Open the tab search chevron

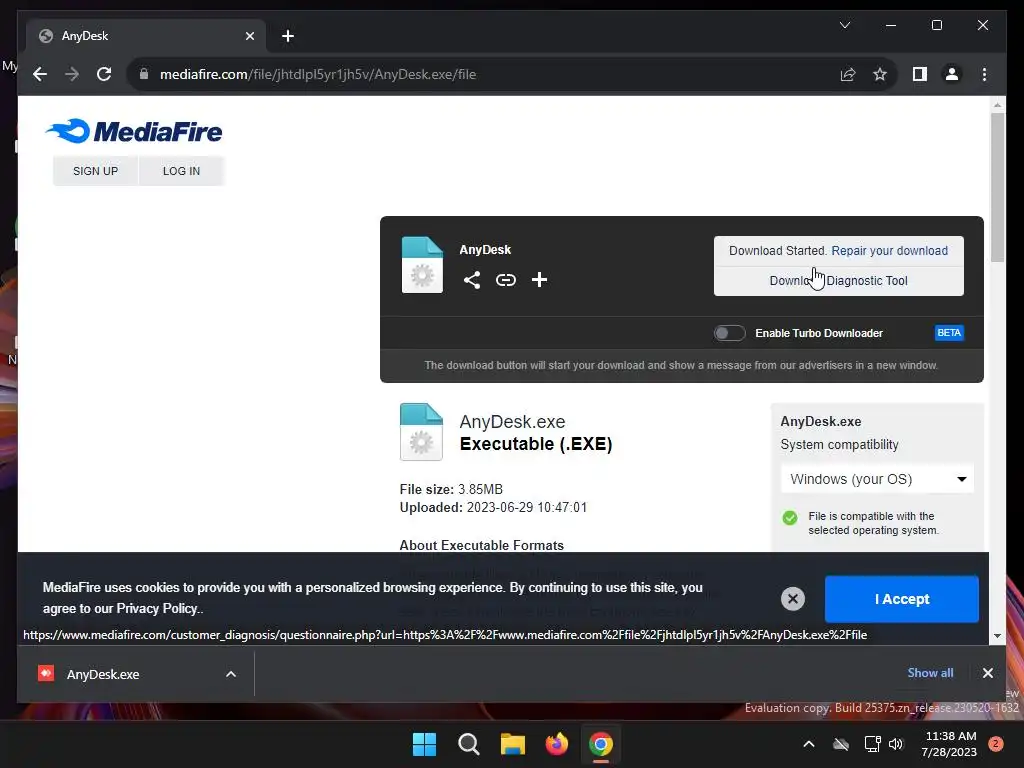844,25
